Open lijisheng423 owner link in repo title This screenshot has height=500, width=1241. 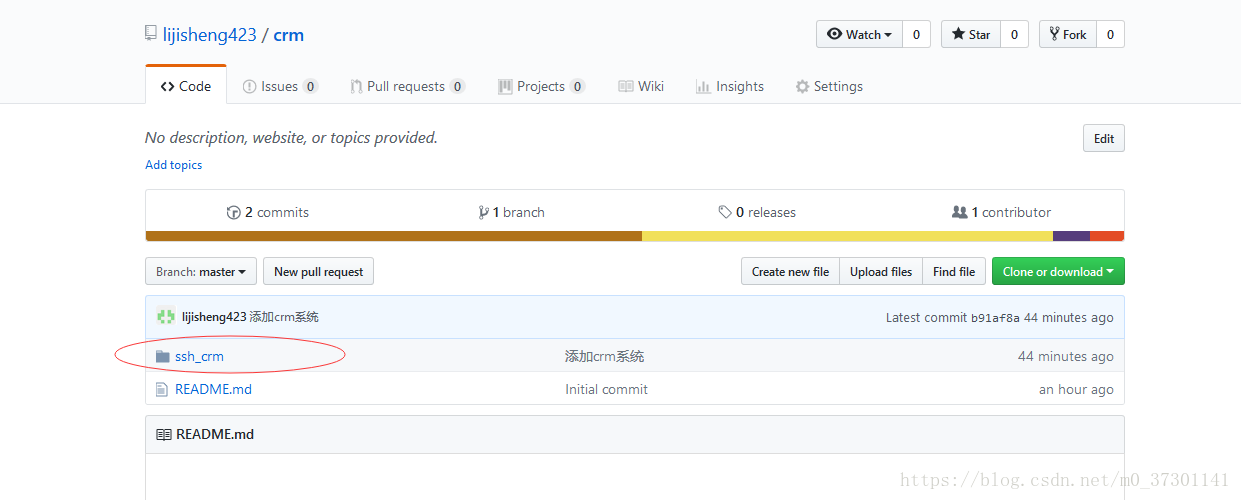[210, 34]
